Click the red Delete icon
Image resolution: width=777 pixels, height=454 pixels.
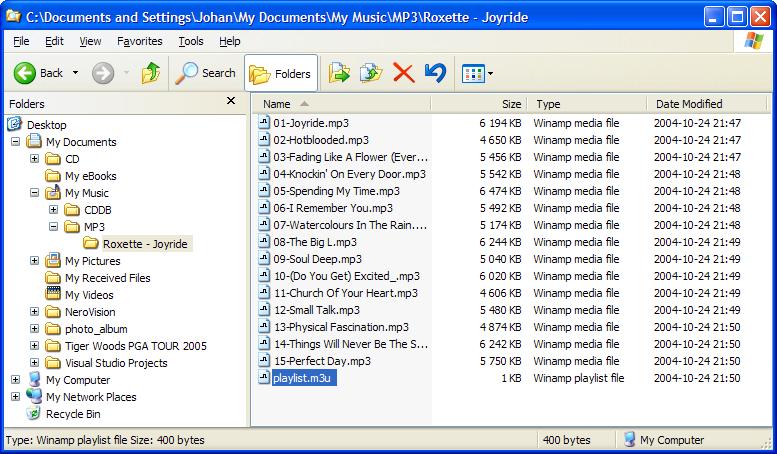(403, 73)
